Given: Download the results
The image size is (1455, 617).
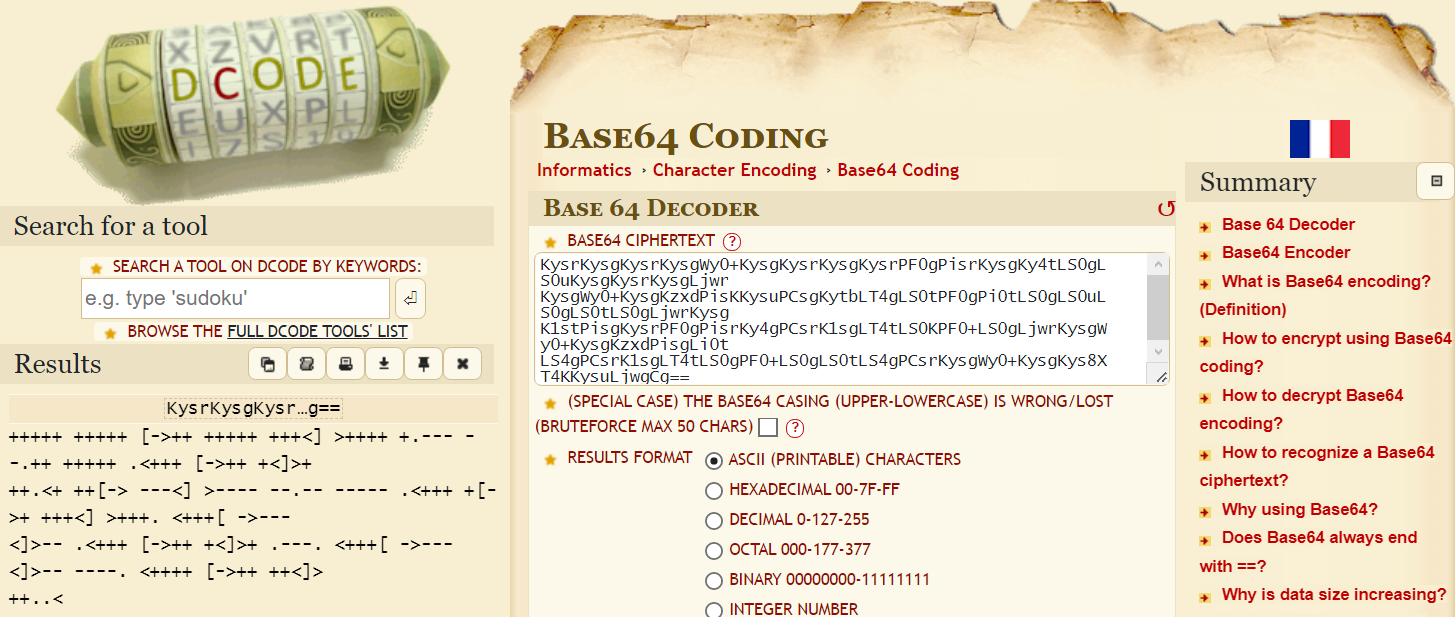Looking at the screenshot, I should tap(384, 364).
